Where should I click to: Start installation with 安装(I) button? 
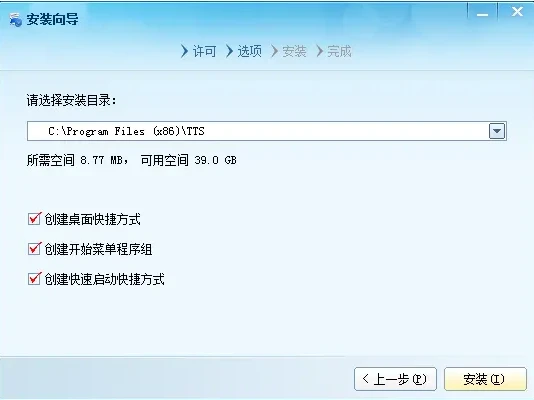click(485, 379)
